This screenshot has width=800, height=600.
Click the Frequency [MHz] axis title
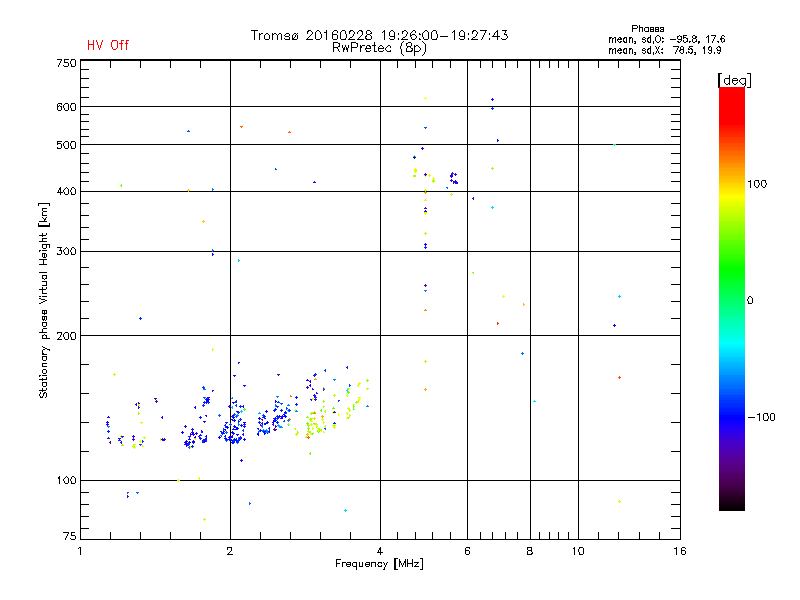click(379, 564)
